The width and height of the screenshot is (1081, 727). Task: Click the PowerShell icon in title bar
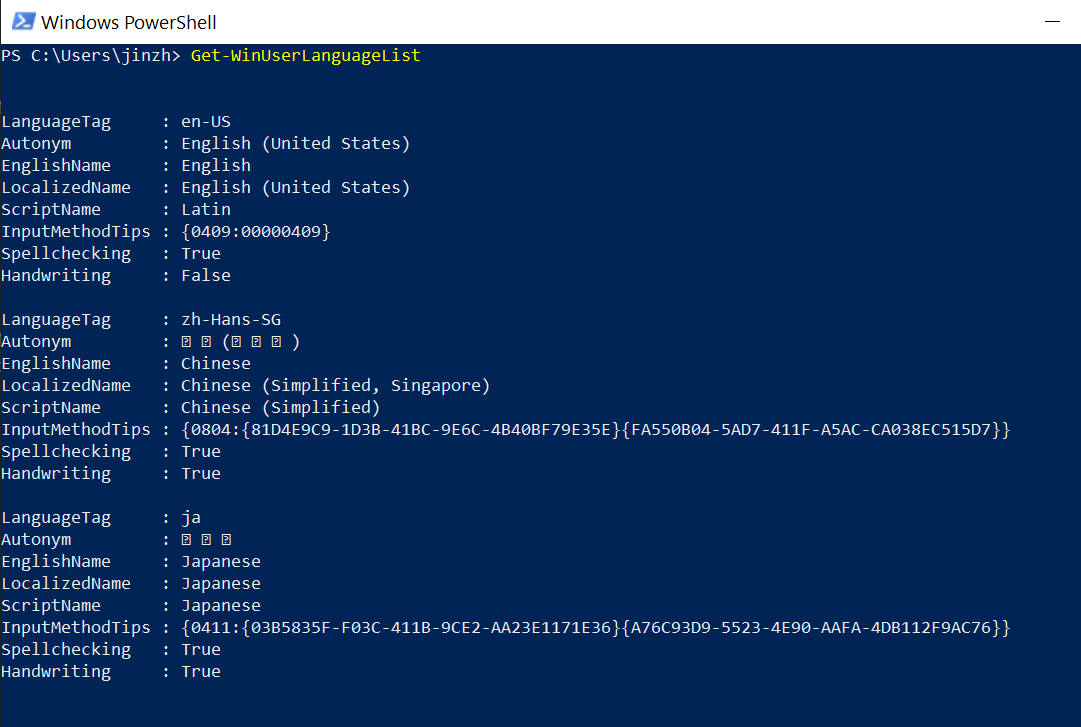(23, 21)
